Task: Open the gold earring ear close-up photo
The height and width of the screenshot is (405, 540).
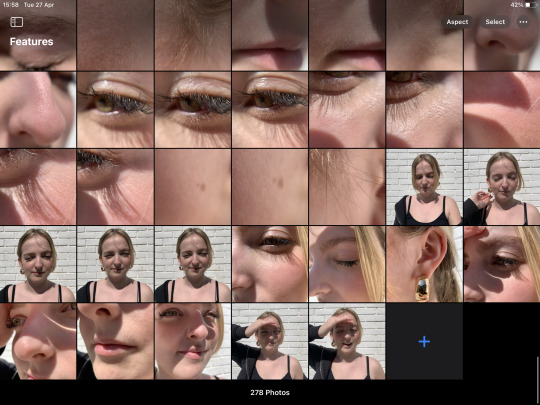Action: [424, 264]
